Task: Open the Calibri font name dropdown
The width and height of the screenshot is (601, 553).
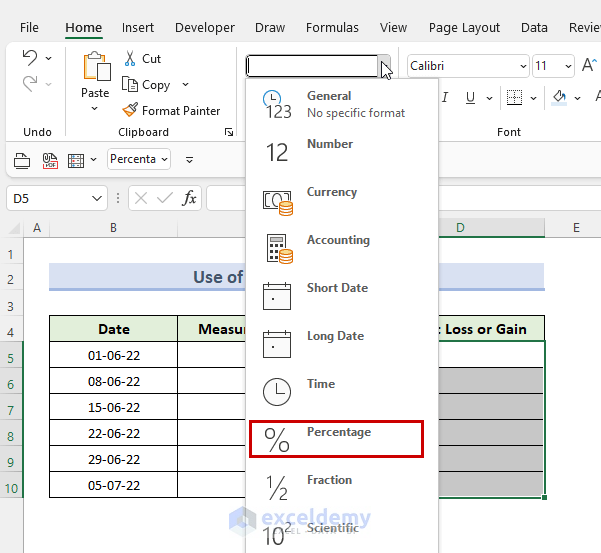Action: click(523, 66)
